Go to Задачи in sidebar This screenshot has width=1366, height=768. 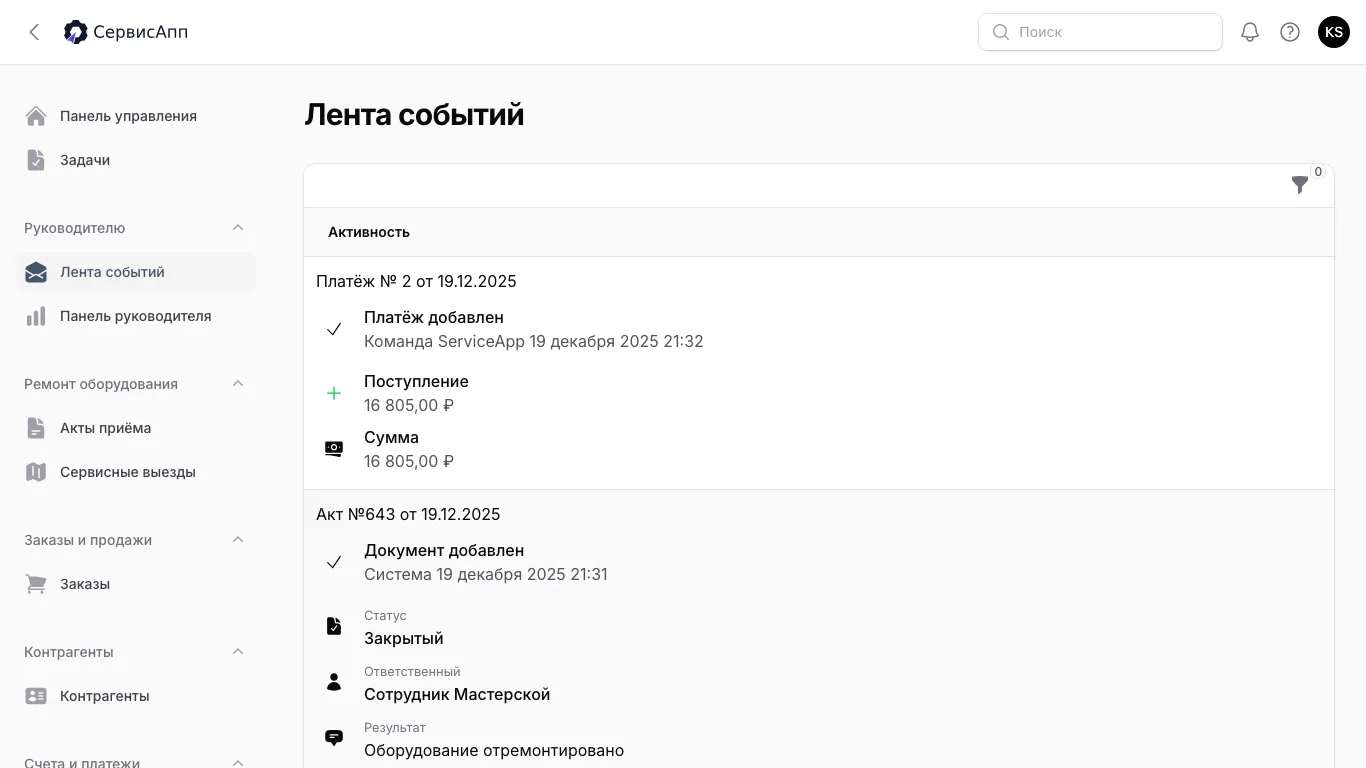(136, 160)
